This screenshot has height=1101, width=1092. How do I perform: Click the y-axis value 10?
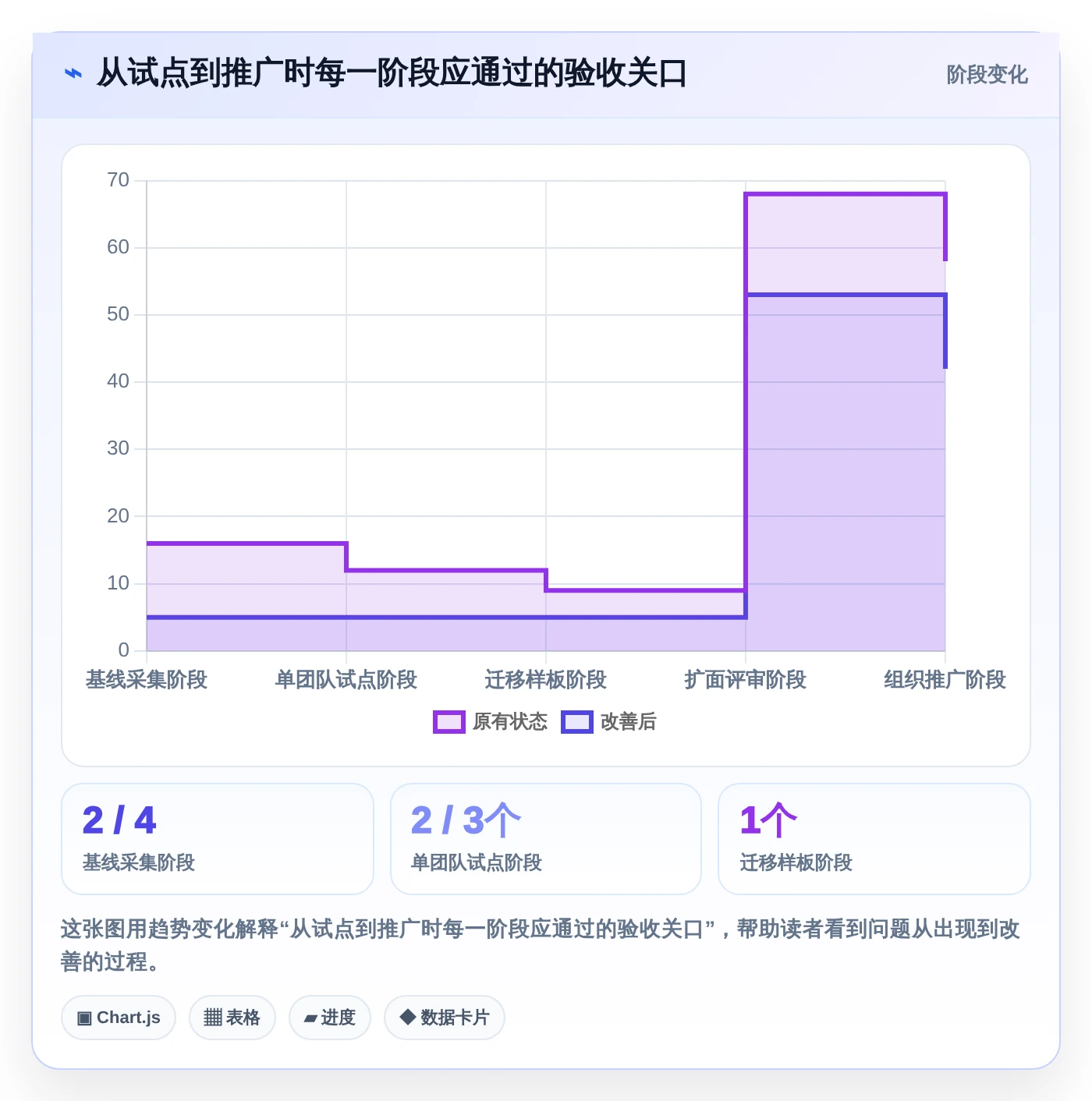click(x=119, y=583)
